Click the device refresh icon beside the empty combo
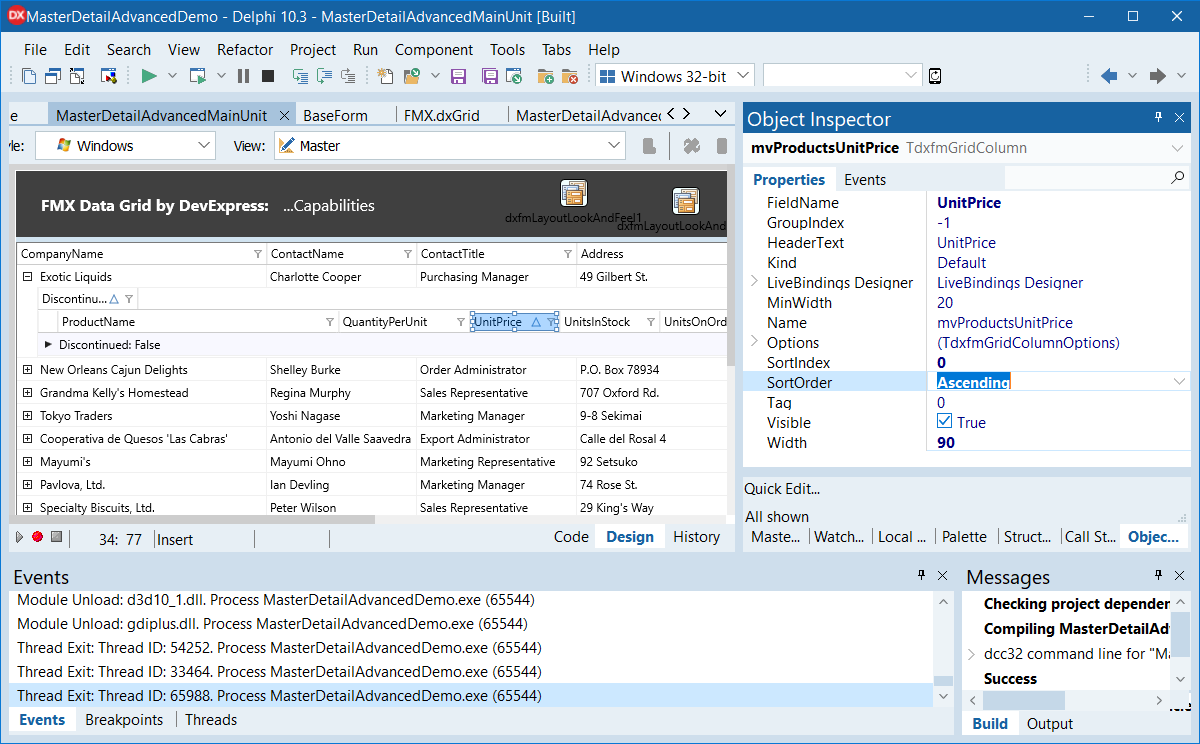 point(935,76)
